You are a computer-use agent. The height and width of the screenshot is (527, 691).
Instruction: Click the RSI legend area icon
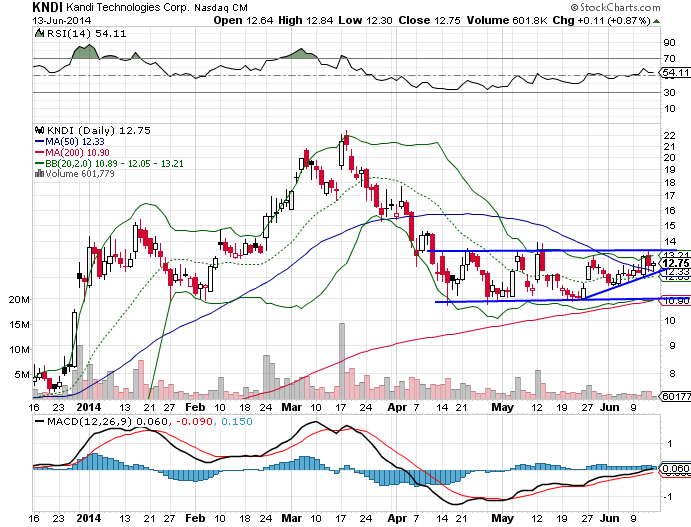pos(39,33)
